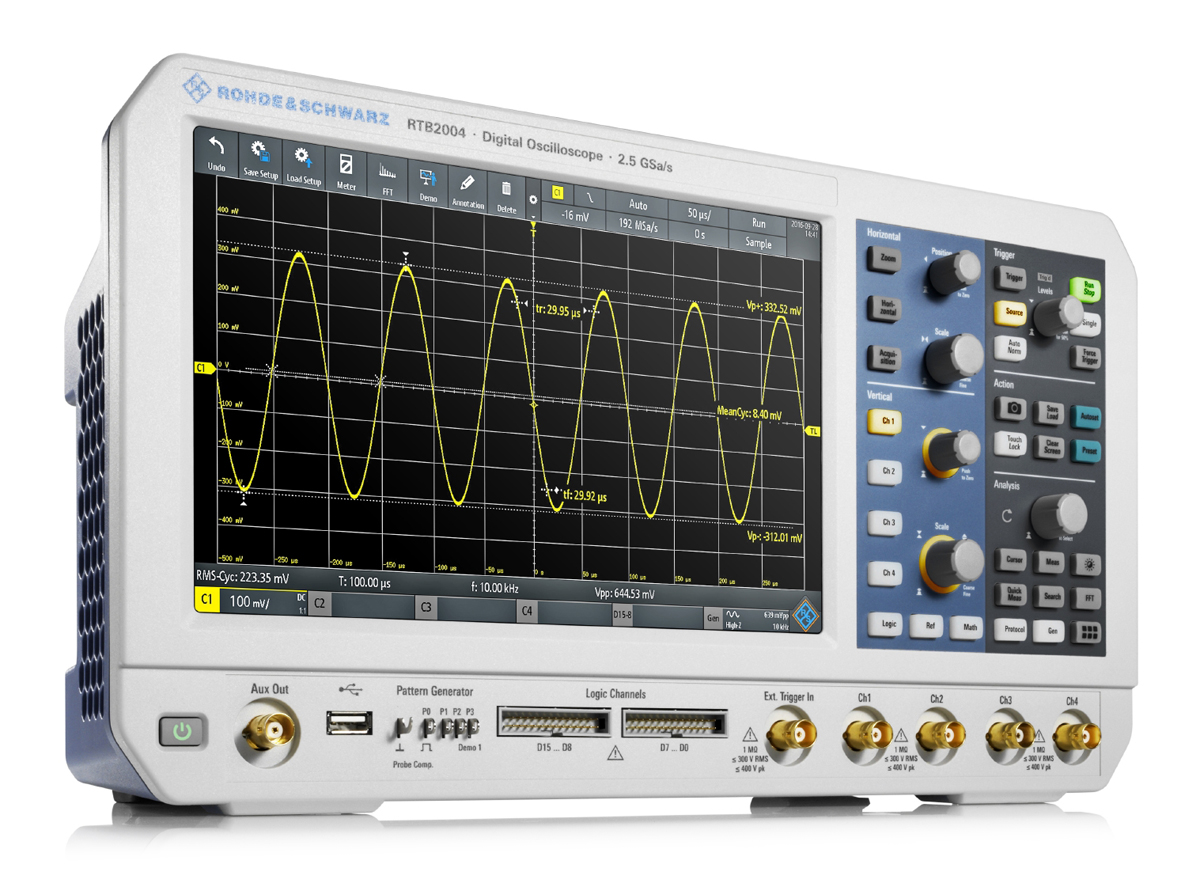Activate the Meter icon
This screenshot has width=1200, height=887.
(x=347, y=165)
